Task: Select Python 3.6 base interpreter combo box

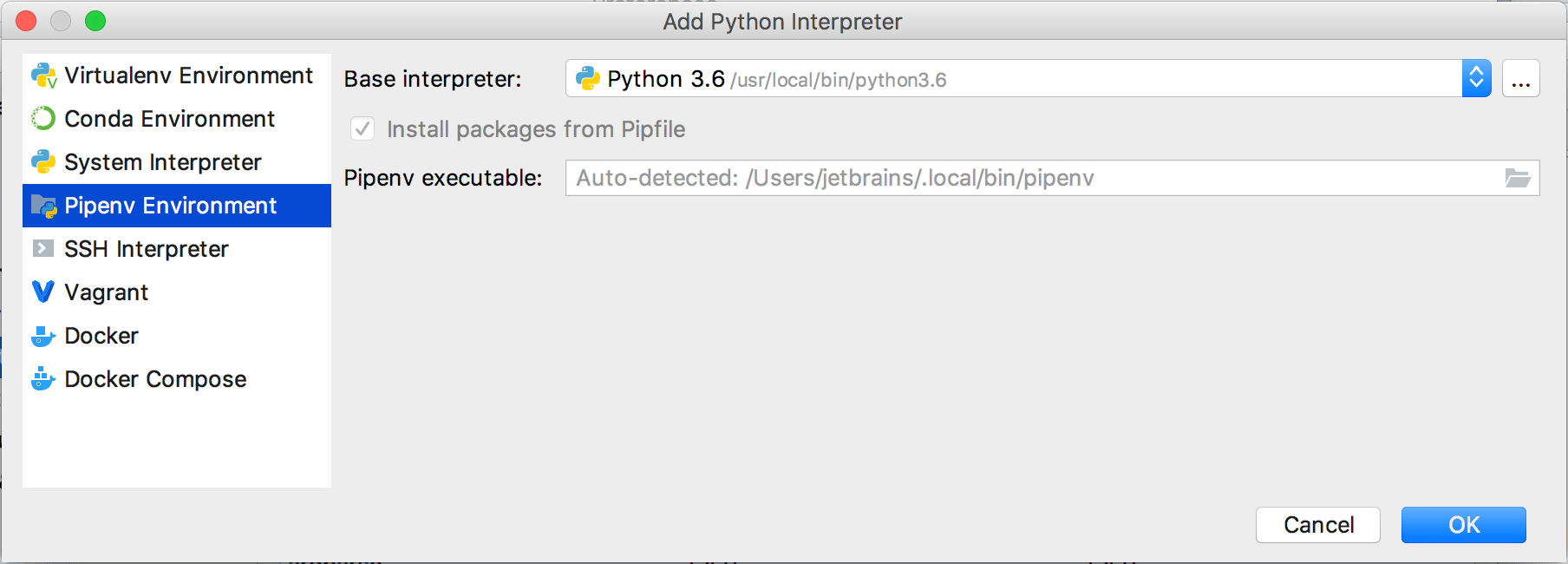Action: click(x=1013, y=79)
